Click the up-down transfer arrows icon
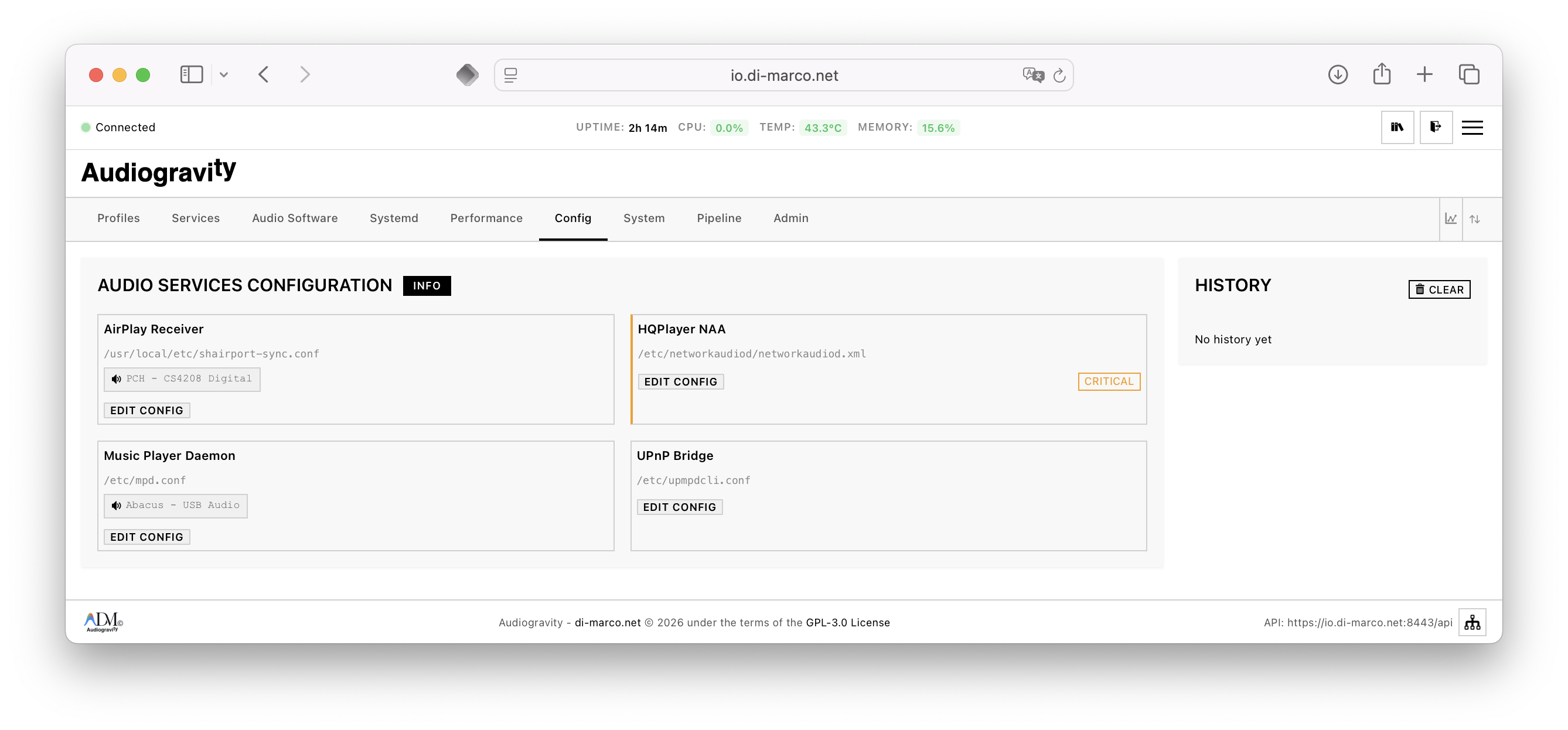This screenshot has height=730, width=1568. tap(1475, 219)
